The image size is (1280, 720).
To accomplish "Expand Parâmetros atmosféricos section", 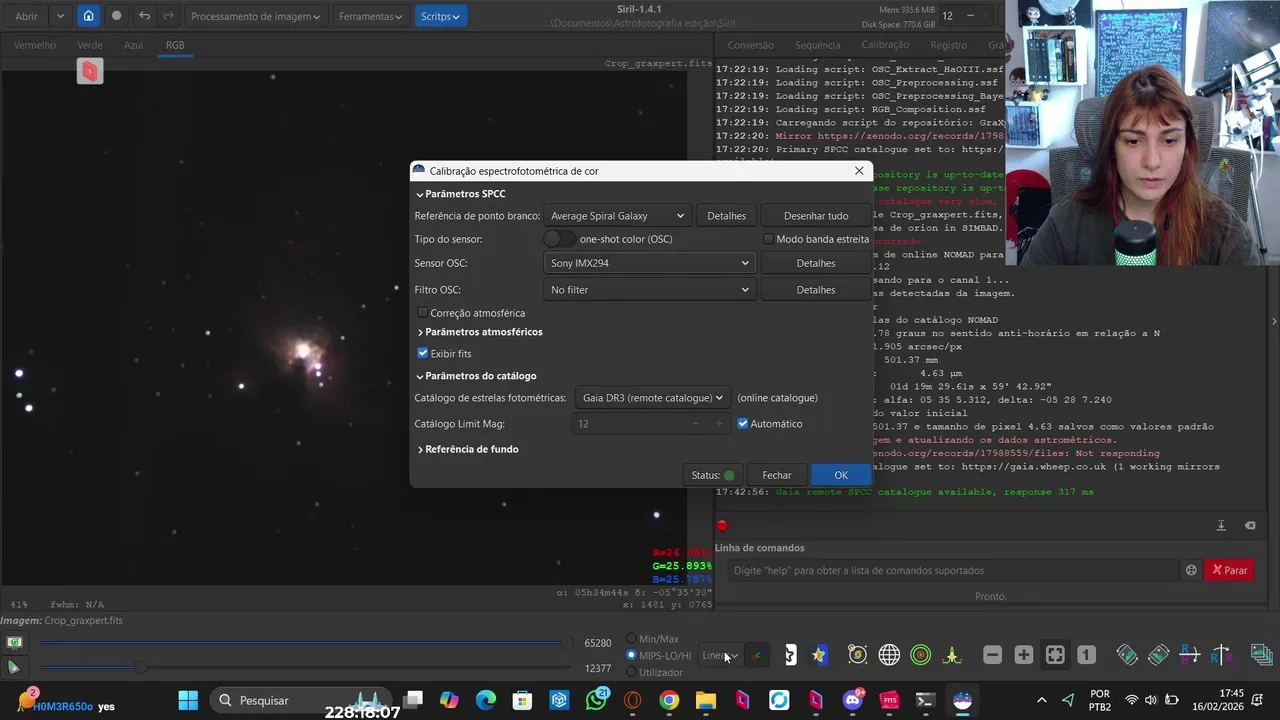I will click(x=479, y=332).
